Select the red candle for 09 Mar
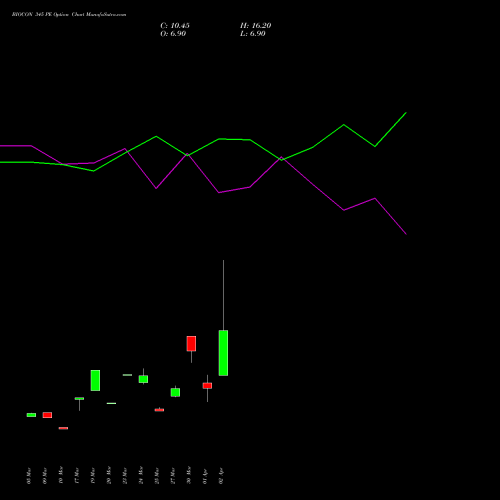Screen dimensions: 500x500 click(x=47, y=415)
